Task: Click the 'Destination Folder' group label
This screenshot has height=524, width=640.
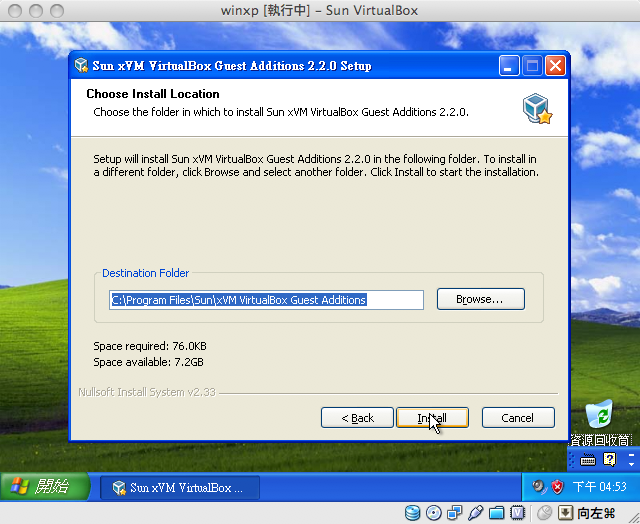Action: click(x=145, y=273)
